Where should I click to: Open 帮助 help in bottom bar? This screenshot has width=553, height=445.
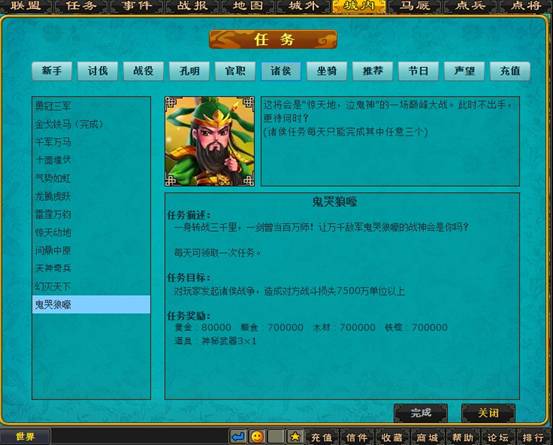click(462, 438)
